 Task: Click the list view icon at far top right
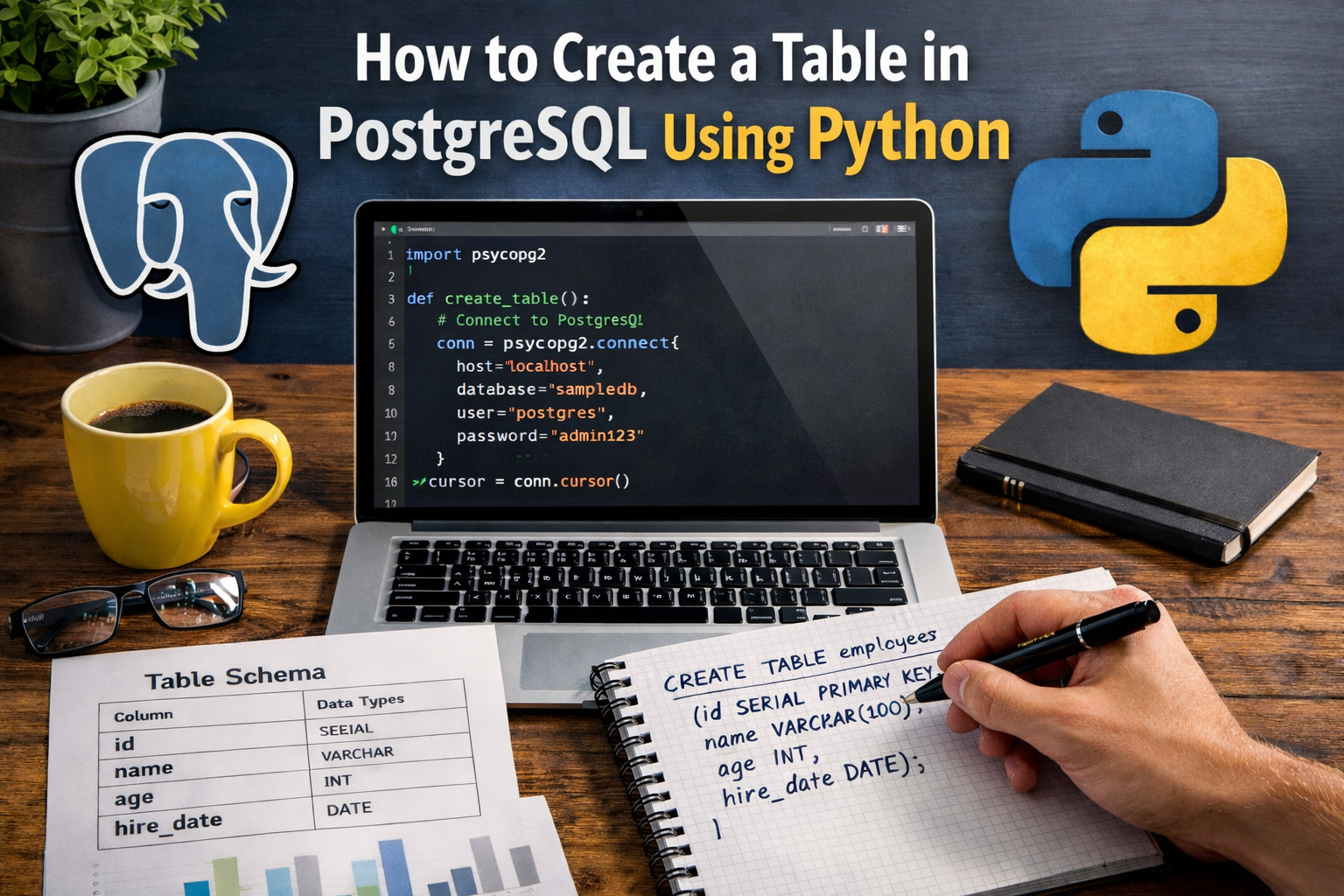[x=903, y=228]
